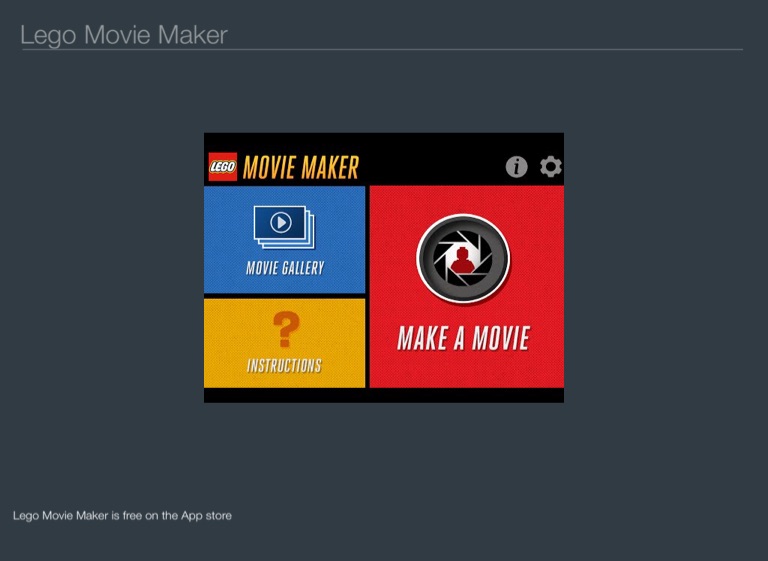This screenshot has height=561, width=768.
Task: Click the red minifigure silhouette in the shutter
Action: pos(463,261)
